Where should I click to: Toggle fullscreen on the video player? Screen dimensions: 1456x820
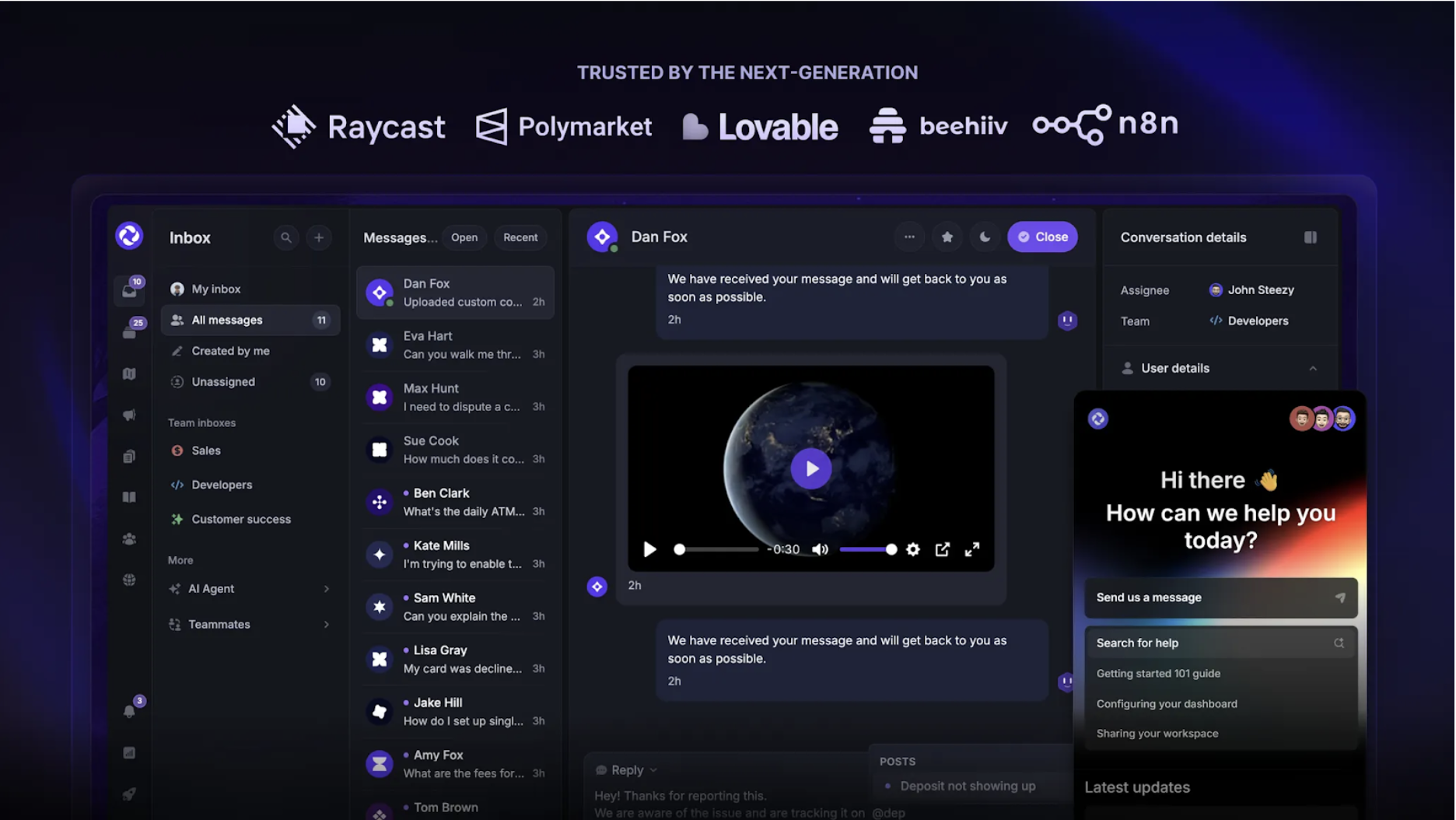(x=972, y=549)
